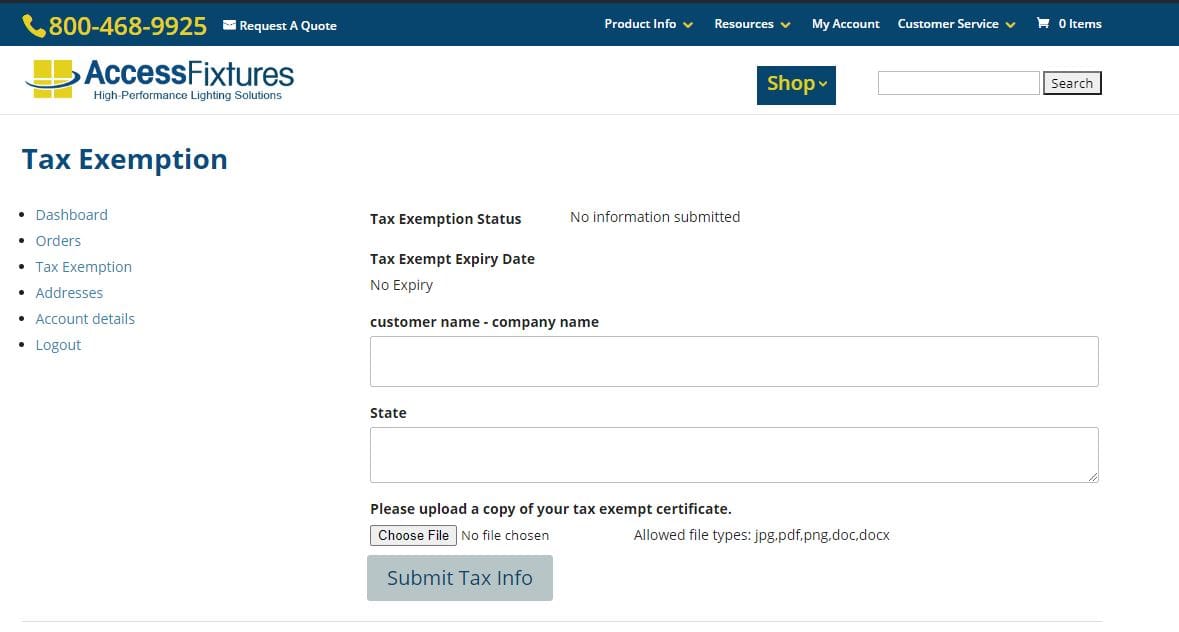Select Tax Exemption in the sidebar

[x=83, y=267]
